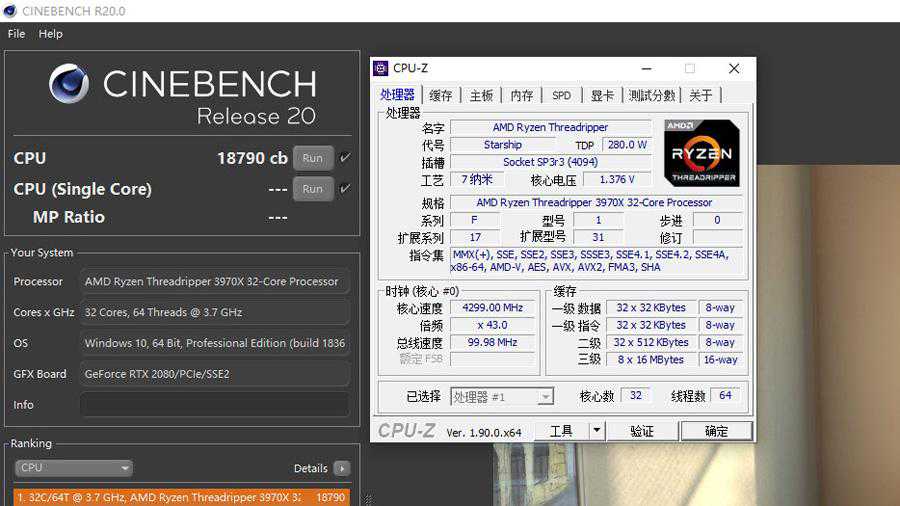Click the Cinebench app icon in title bar
This screenshot has width=900, height=506.
coord(10,11)
